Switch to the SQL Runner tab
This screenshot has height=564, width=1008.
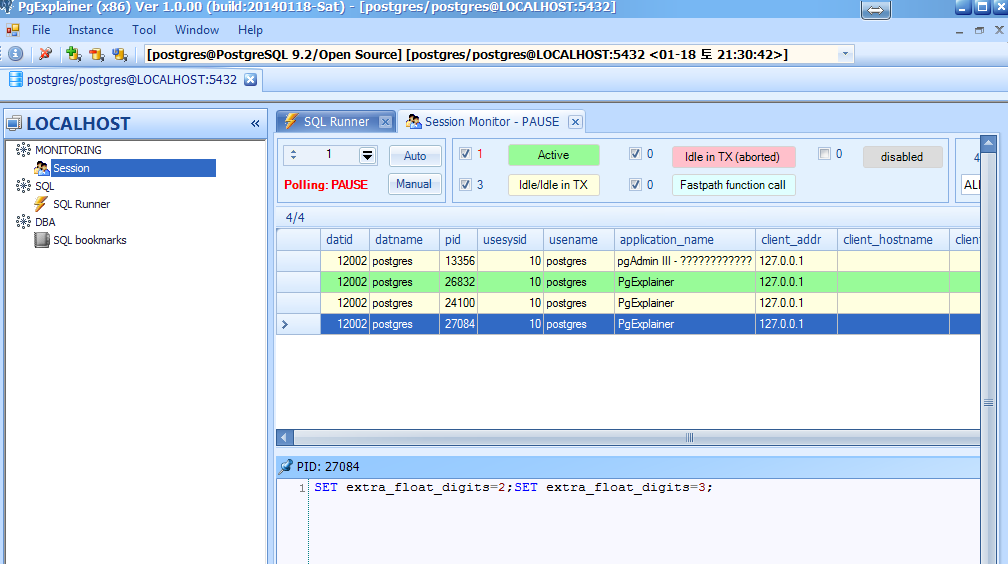tap(336, 122)
